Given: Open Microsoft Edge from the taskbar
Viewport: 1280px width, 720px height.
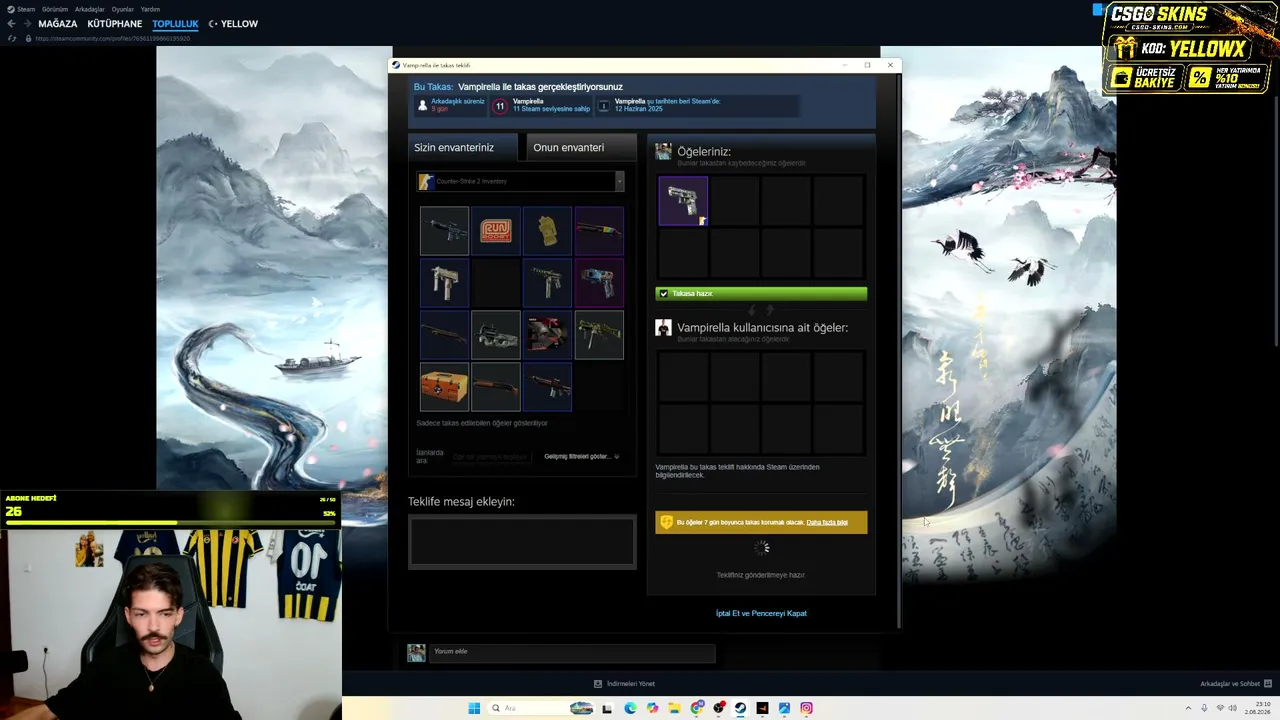Looking at the screenshot, I should (630, 708).
